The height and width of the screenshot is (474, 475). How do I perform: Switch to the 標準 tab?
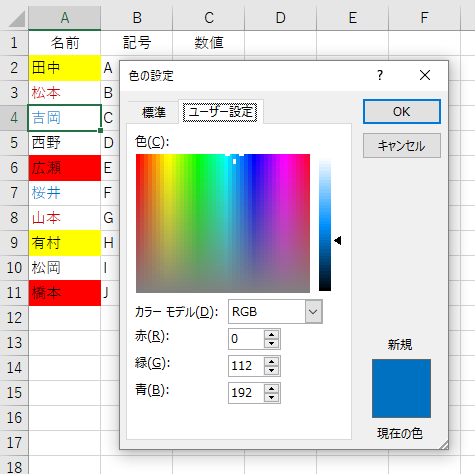(154, 112)
